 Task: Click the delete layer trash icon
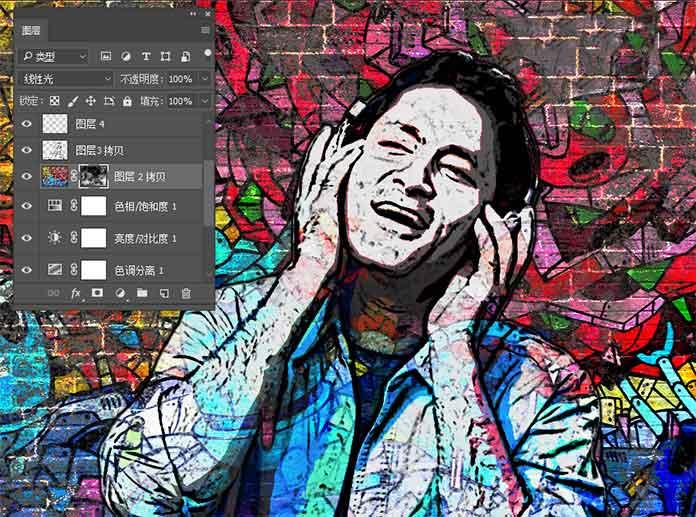pyautogui.click(x=186, y=293)
